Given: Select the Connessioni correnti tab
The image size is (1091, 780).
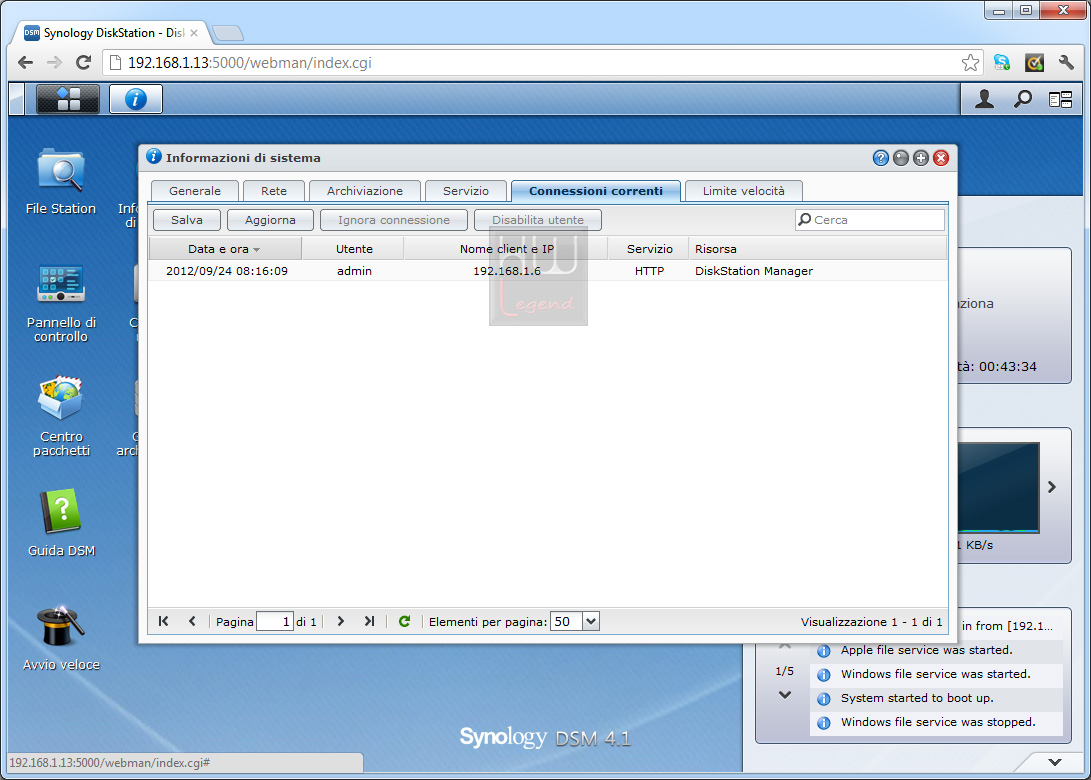Looking at the screenshot, I should [x=596, y=191].
